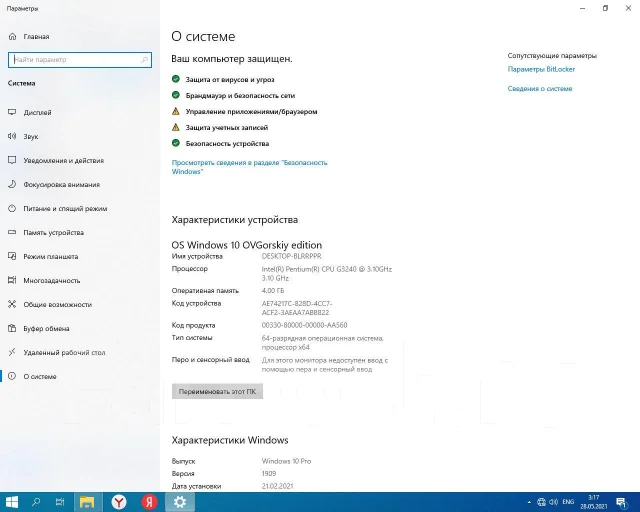Select the 4,00 ГБ memory value

point(273,291)
